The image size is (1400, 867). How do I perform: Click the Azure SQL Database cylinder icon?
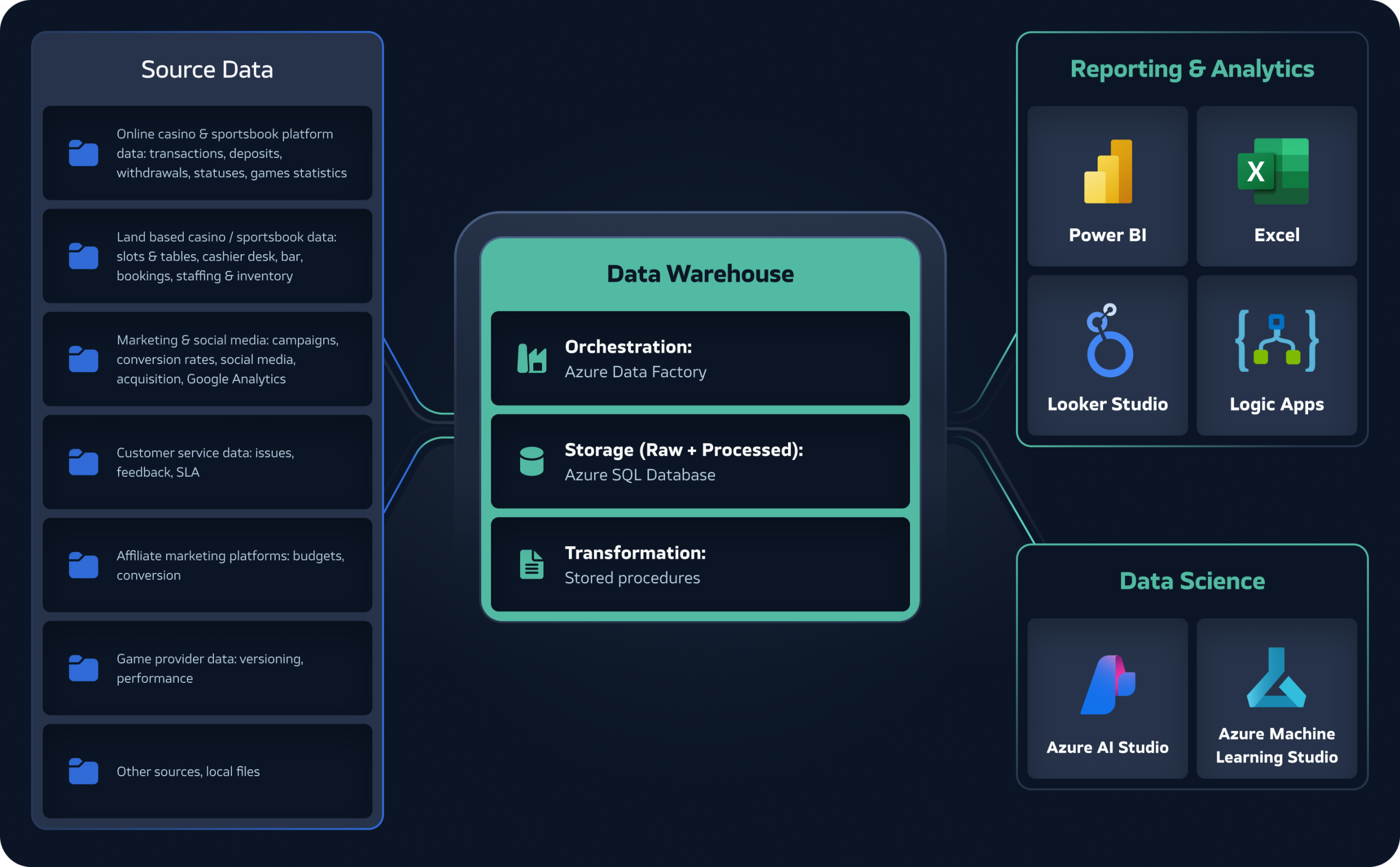[532, 461]
